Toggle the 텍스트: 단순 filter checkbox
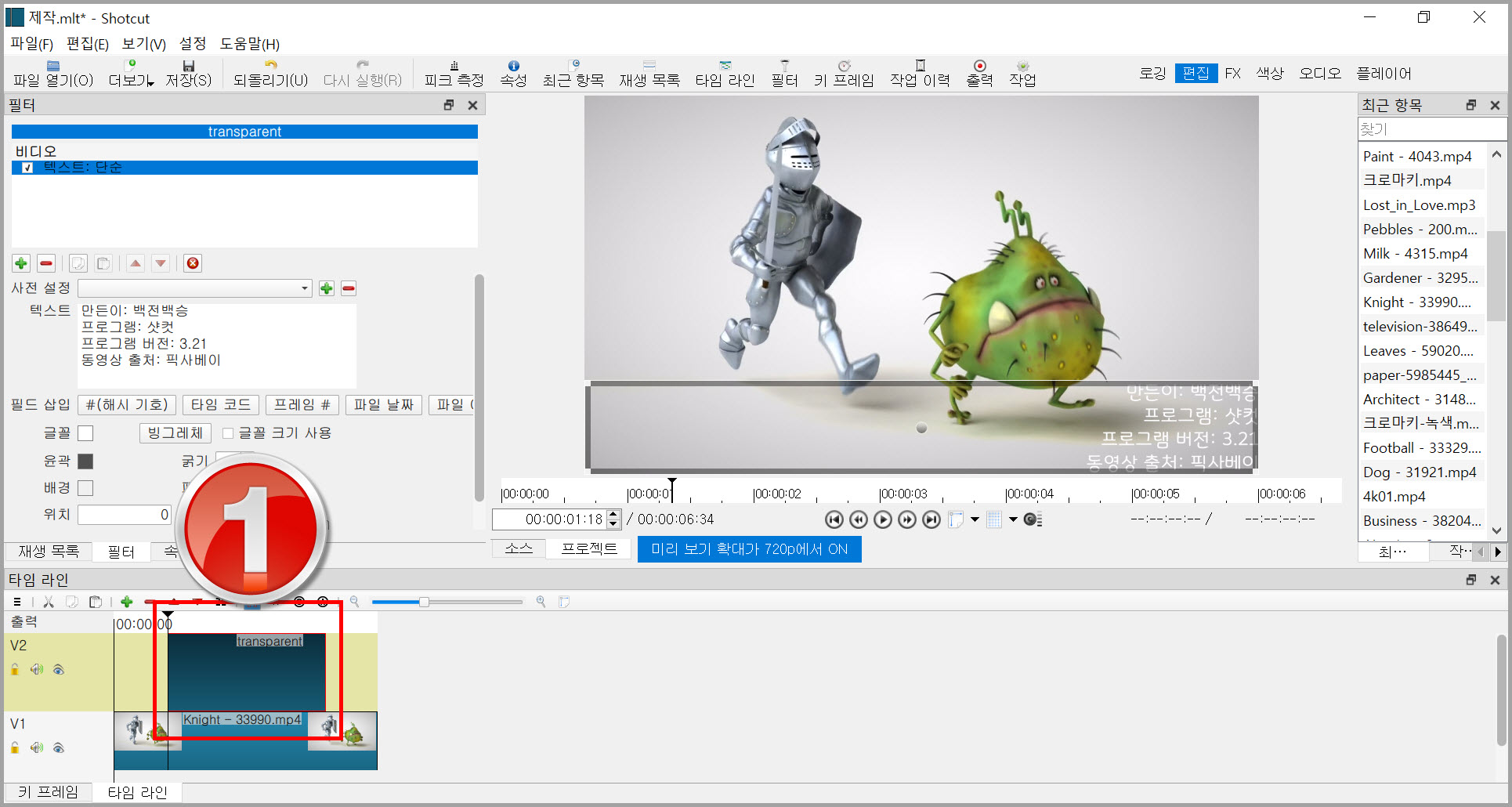Image resolution: width=1512 pixels, height=807 pixels. [27, 168]
